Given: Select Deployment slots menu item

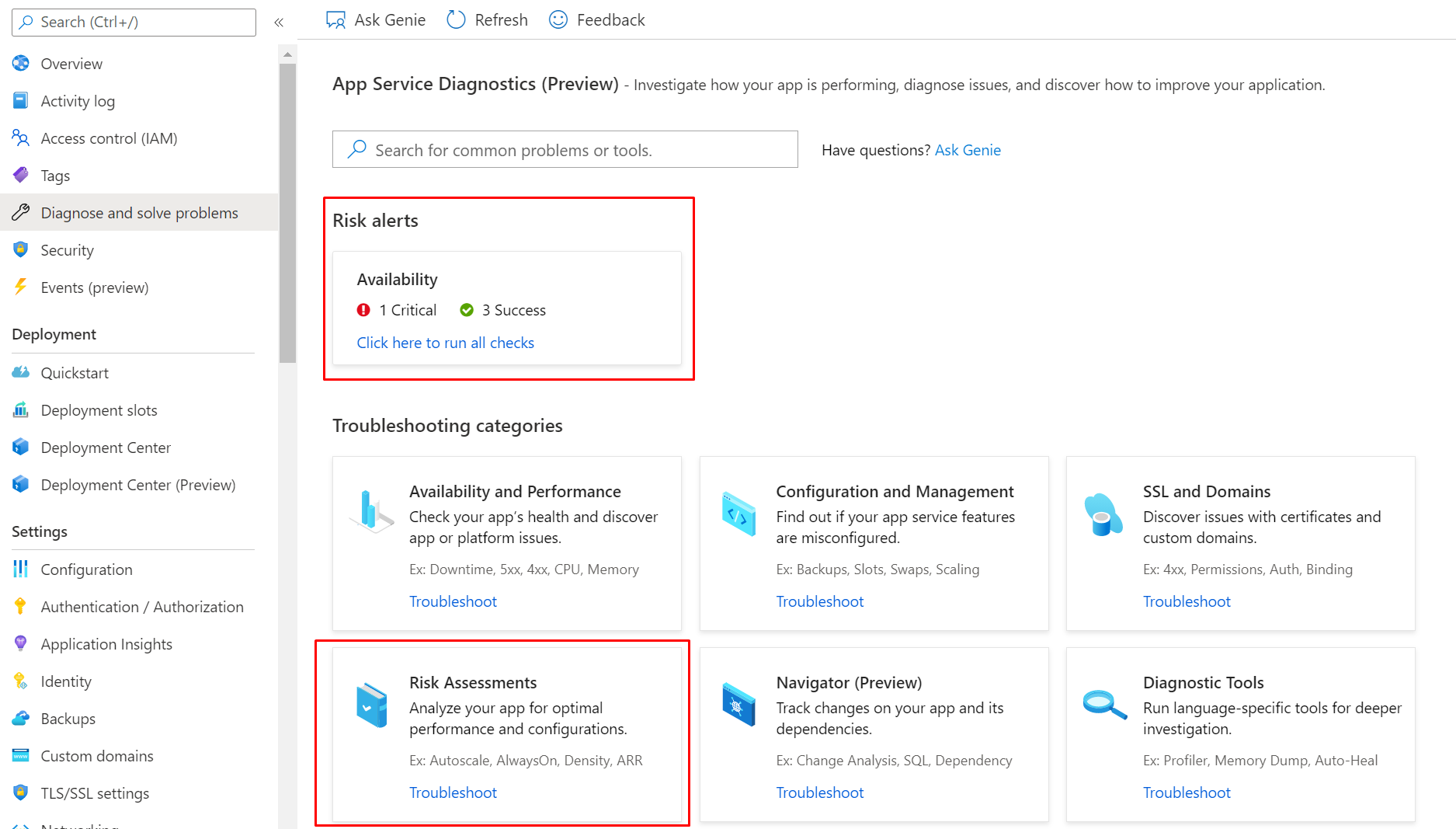Looking at the screenshot, I should [99, 410].
